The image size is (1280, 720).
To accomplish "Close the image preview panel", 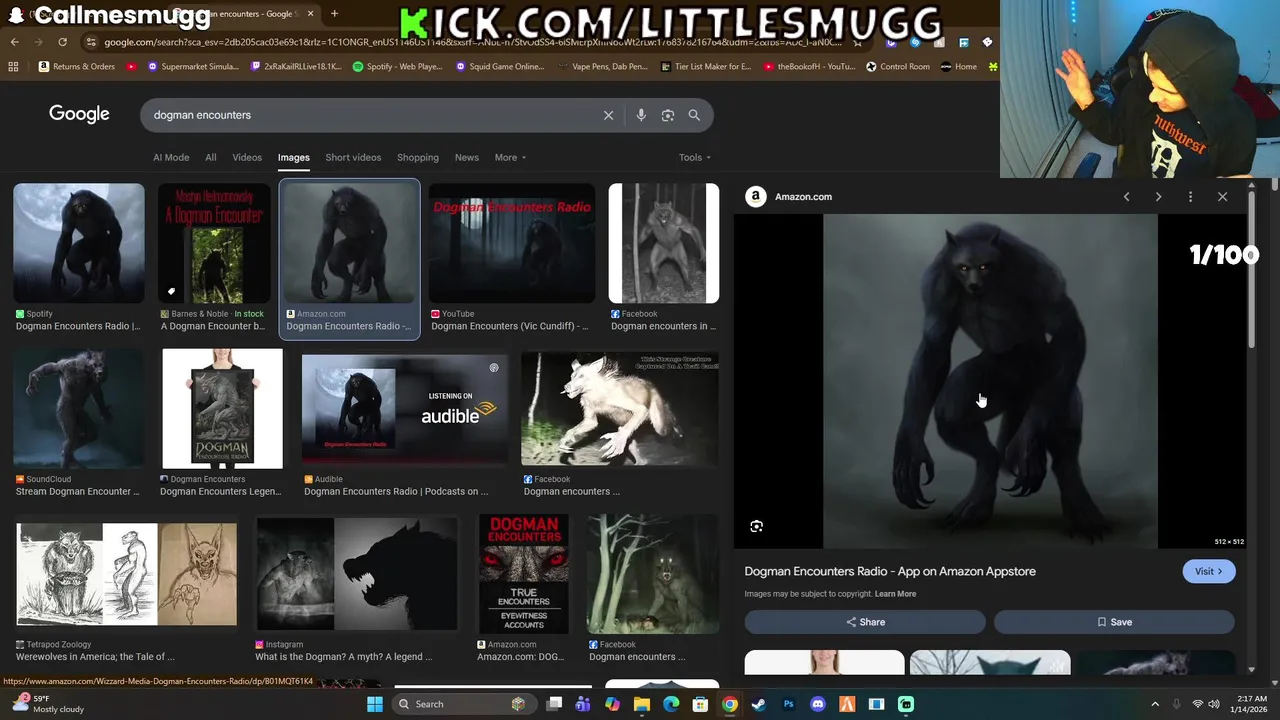I will 1222,197.
